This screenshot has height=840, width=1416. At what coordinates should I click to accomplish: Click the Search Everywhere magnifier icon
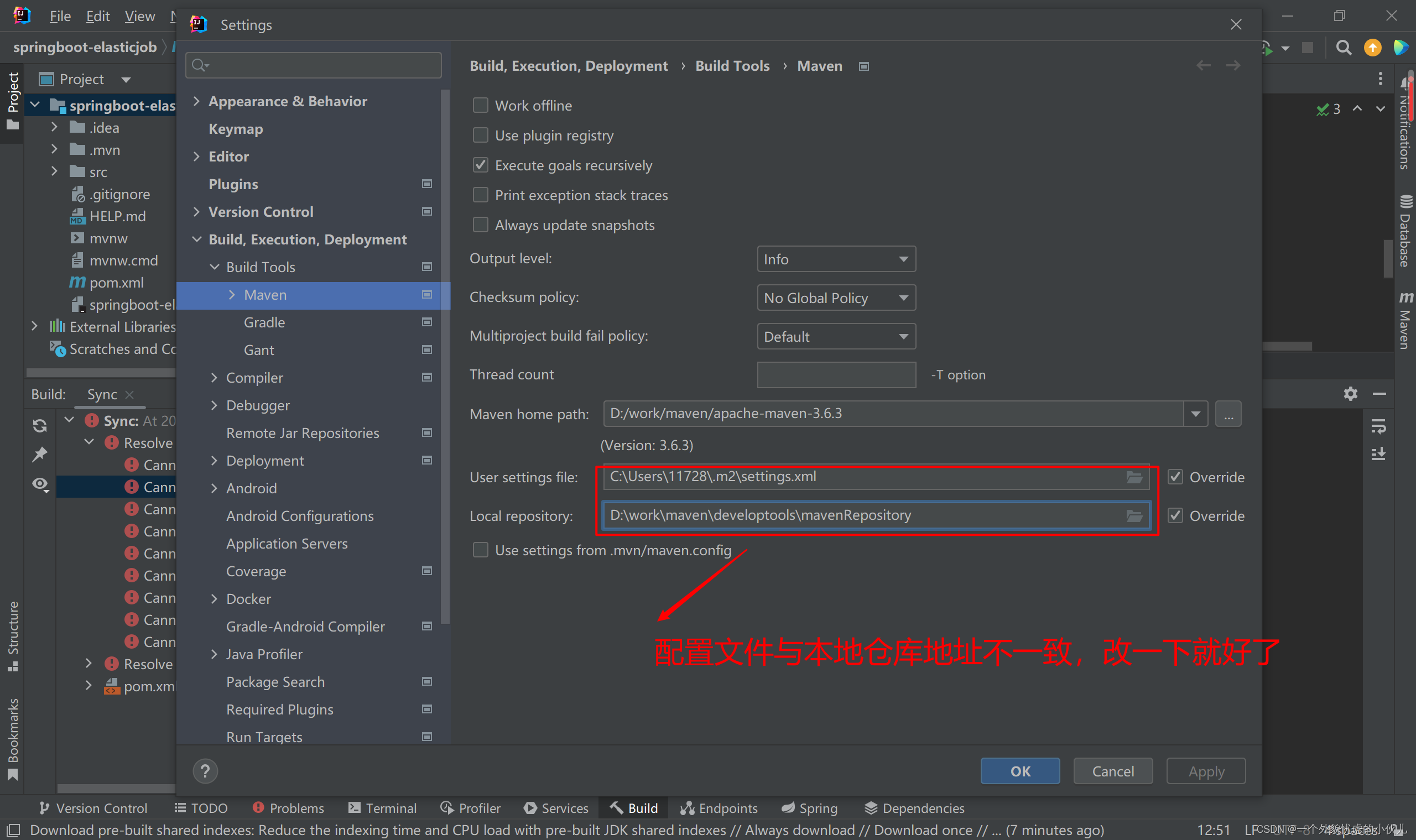click(1344, 48)
